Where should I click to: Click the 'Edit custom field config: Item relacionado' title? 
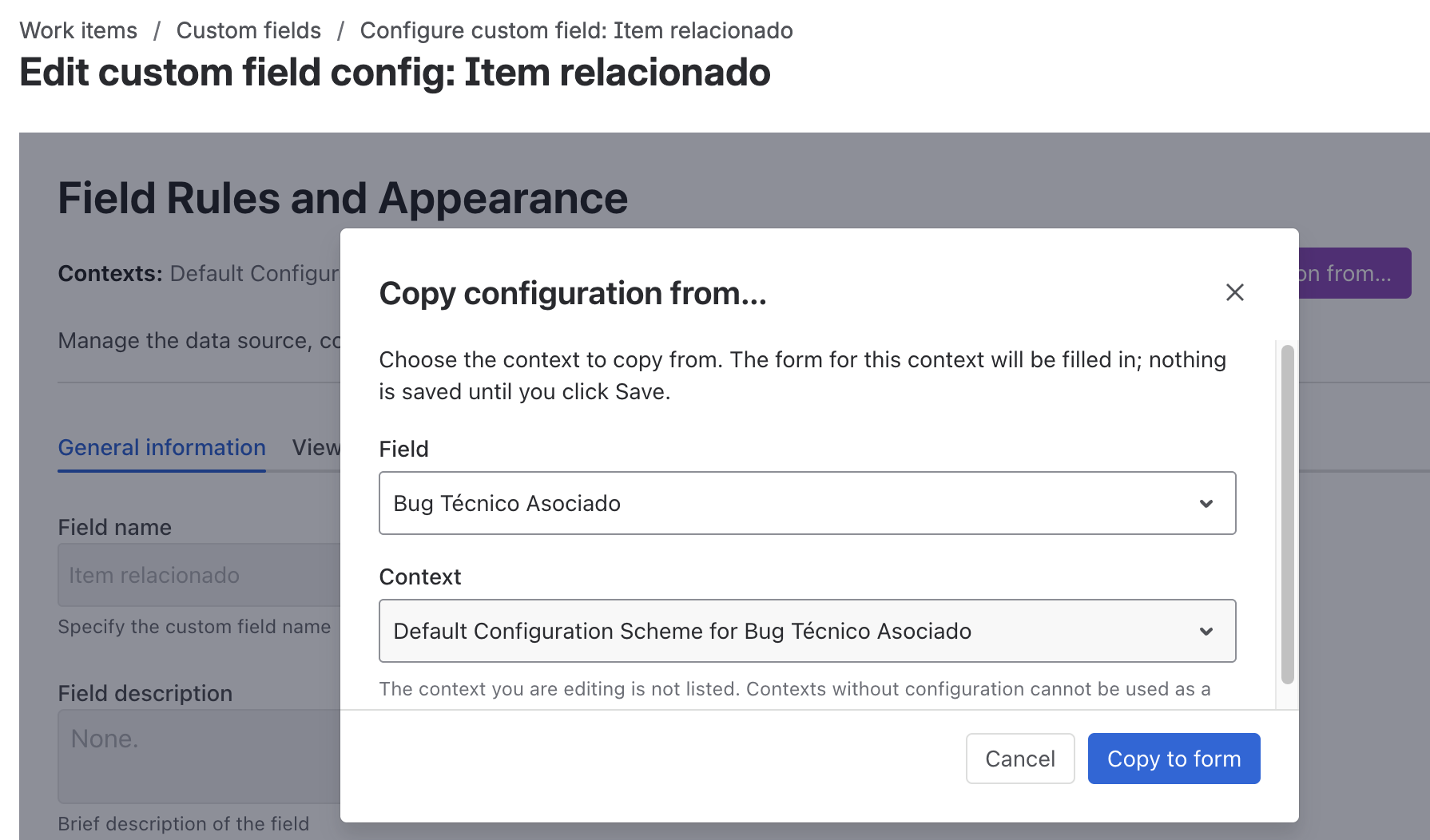pos(395,73)
